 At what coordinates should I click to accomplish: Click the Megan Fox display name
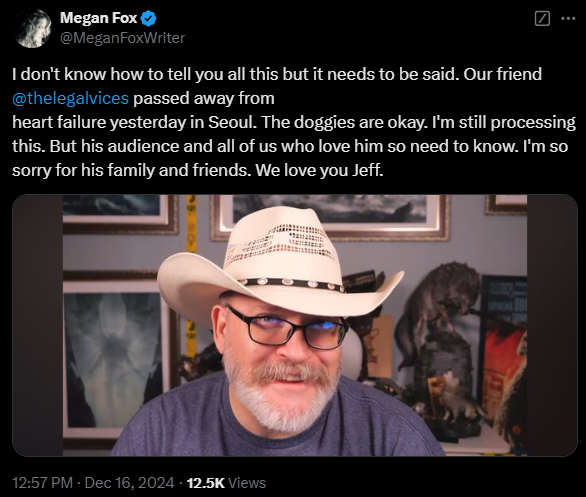[99, 18]
